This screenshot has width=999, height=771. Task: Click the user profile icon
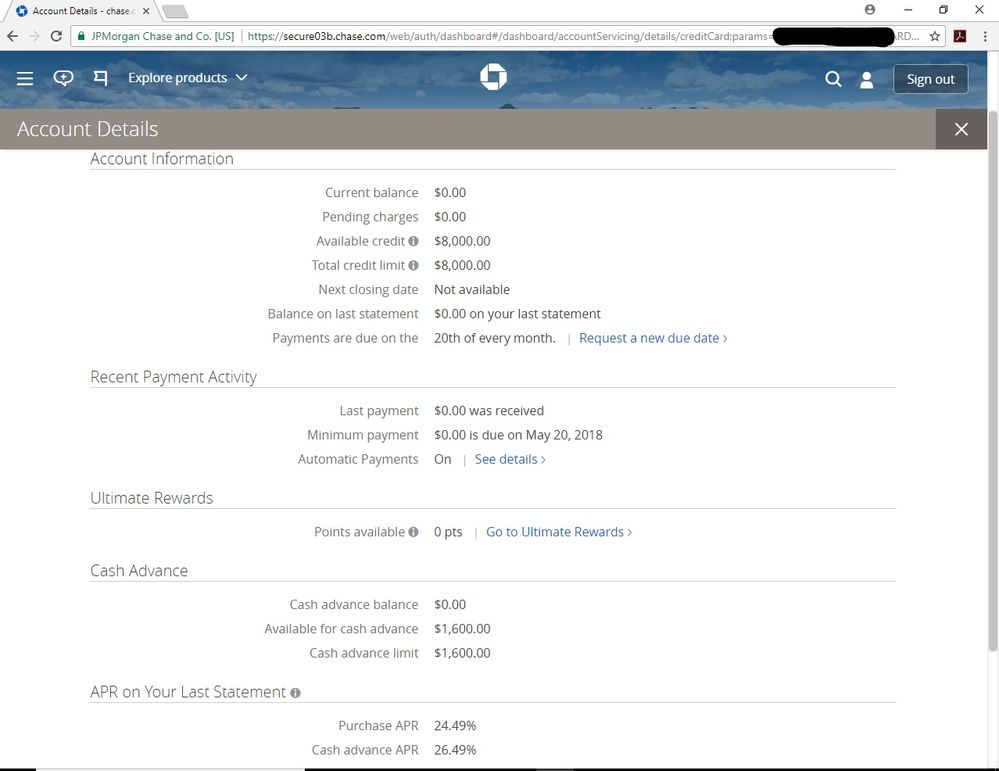867,79
